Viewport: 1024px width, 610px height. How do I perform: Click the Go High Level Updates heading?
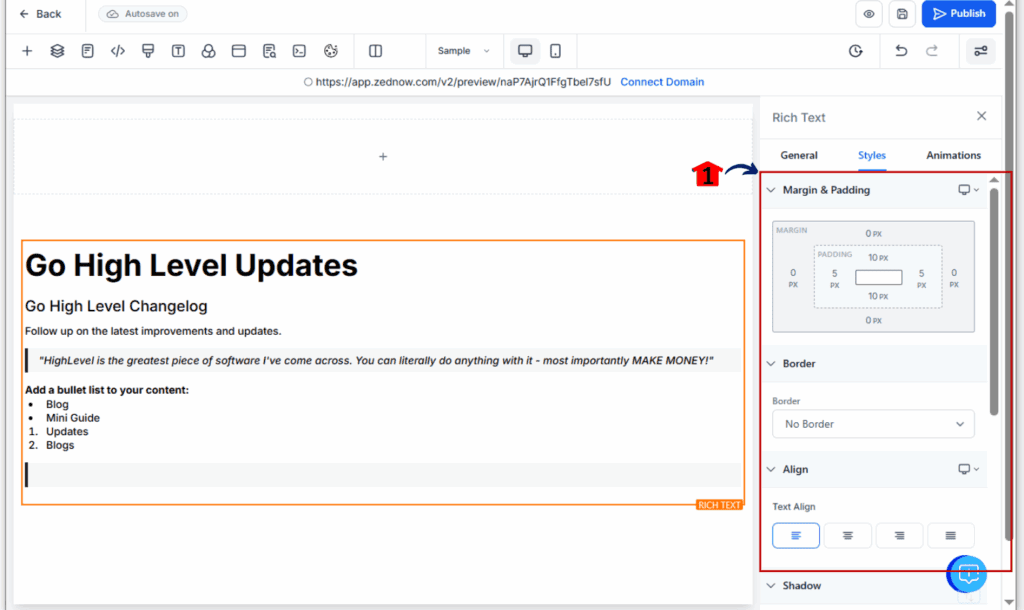pos(191,265)
